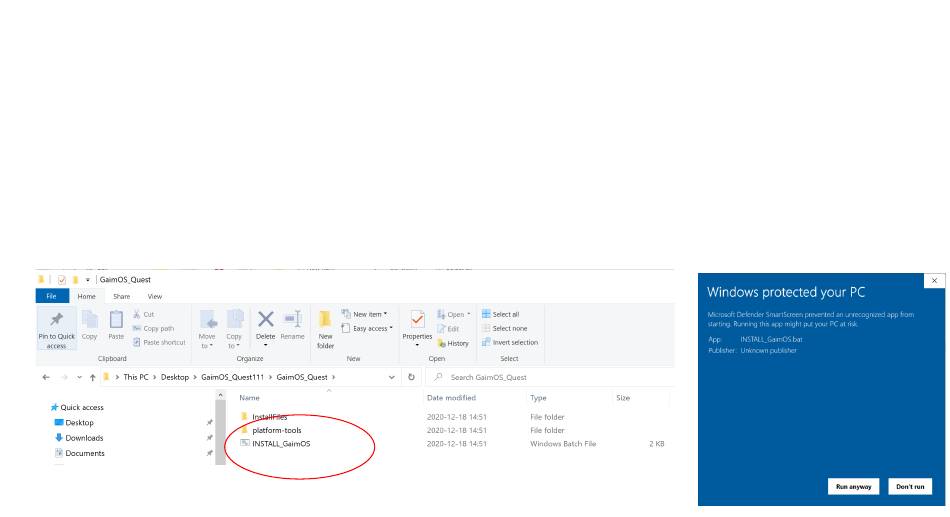This screenshot has height=517, width=950.
Task: Navigate to GaimOS_Quest111 in breadcrumb
Action: click(232, 377)
